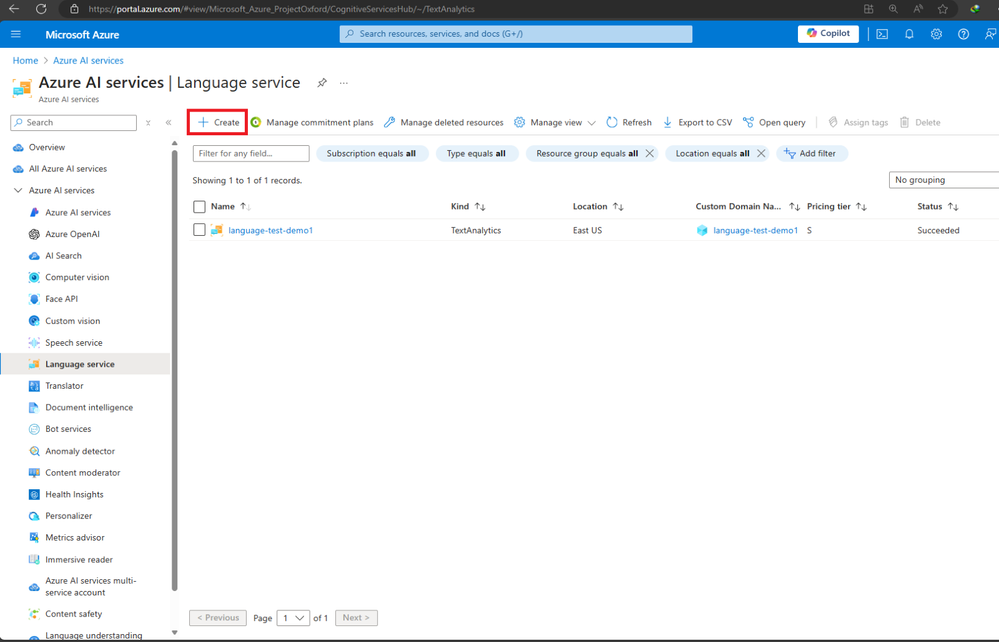
Task: Go to Azure AI services breadcrumb
Action: [x=88, y=61]
